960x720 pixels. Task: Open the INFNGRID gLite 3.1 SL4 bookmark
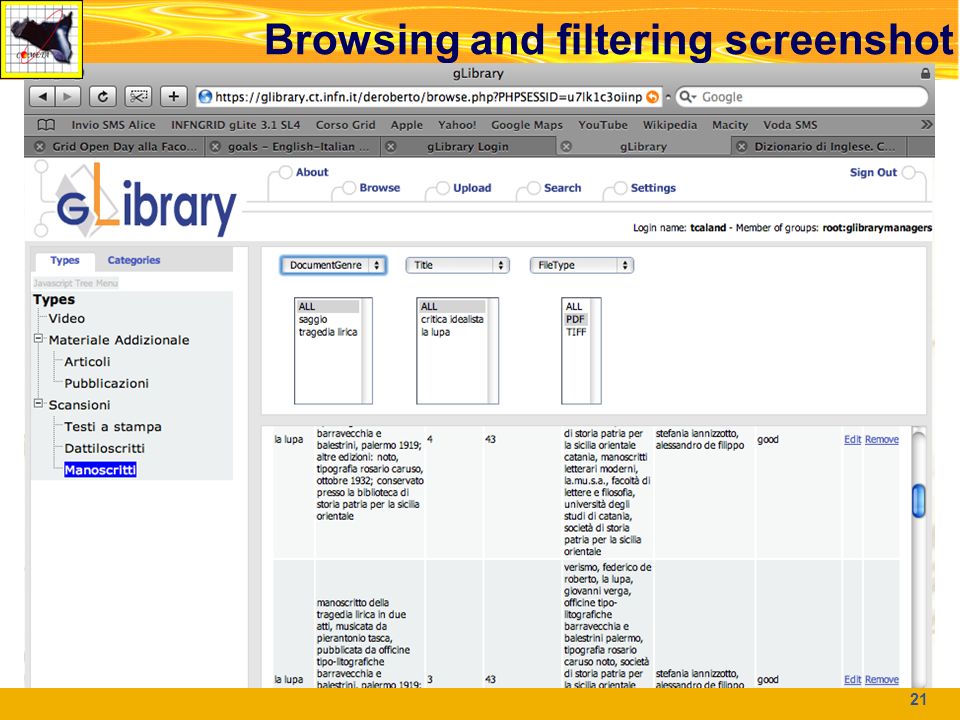pyautogui.click(x=236, y=125)
